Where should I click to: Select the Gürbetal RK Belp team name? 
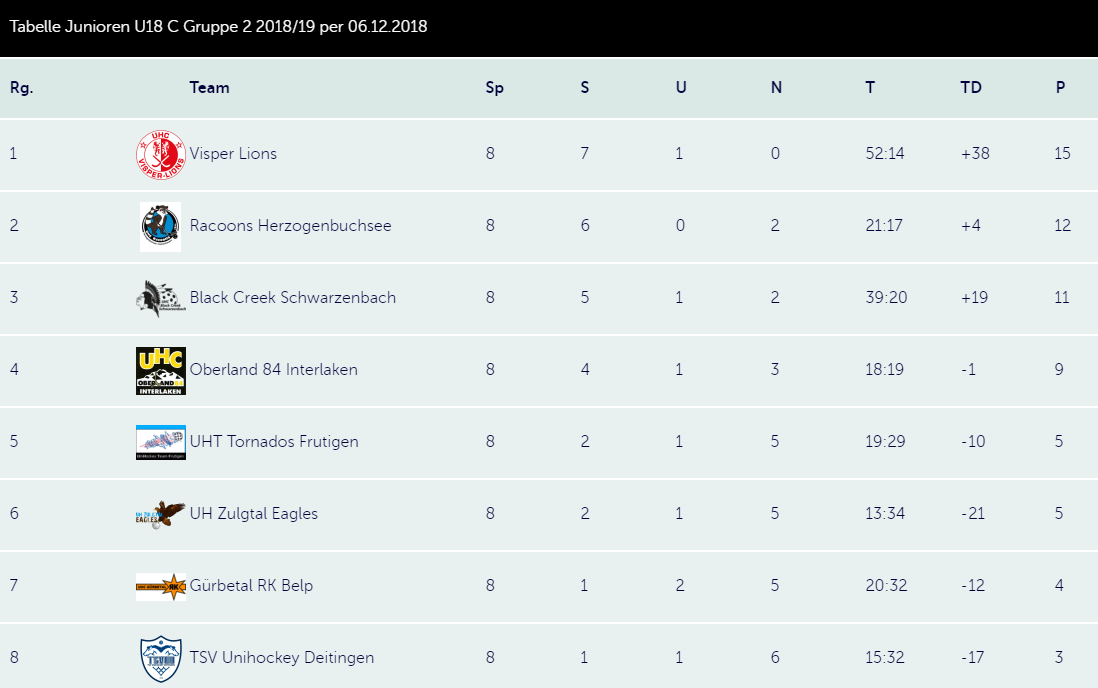coord(251,586)
